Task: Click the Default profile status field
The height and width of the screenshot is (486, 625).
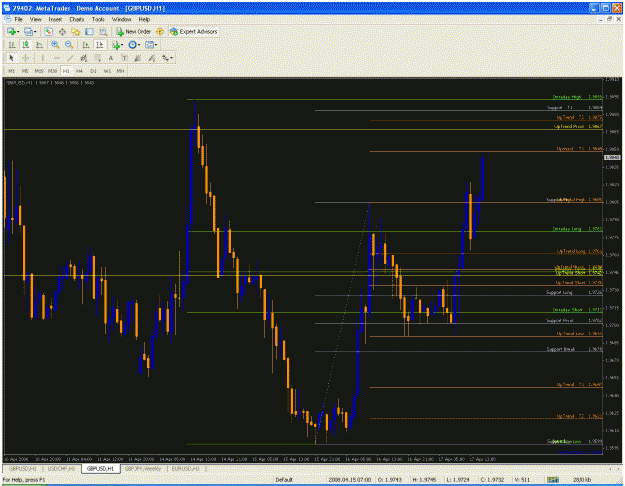Action: pyautogui.click(x=284, y=480)
